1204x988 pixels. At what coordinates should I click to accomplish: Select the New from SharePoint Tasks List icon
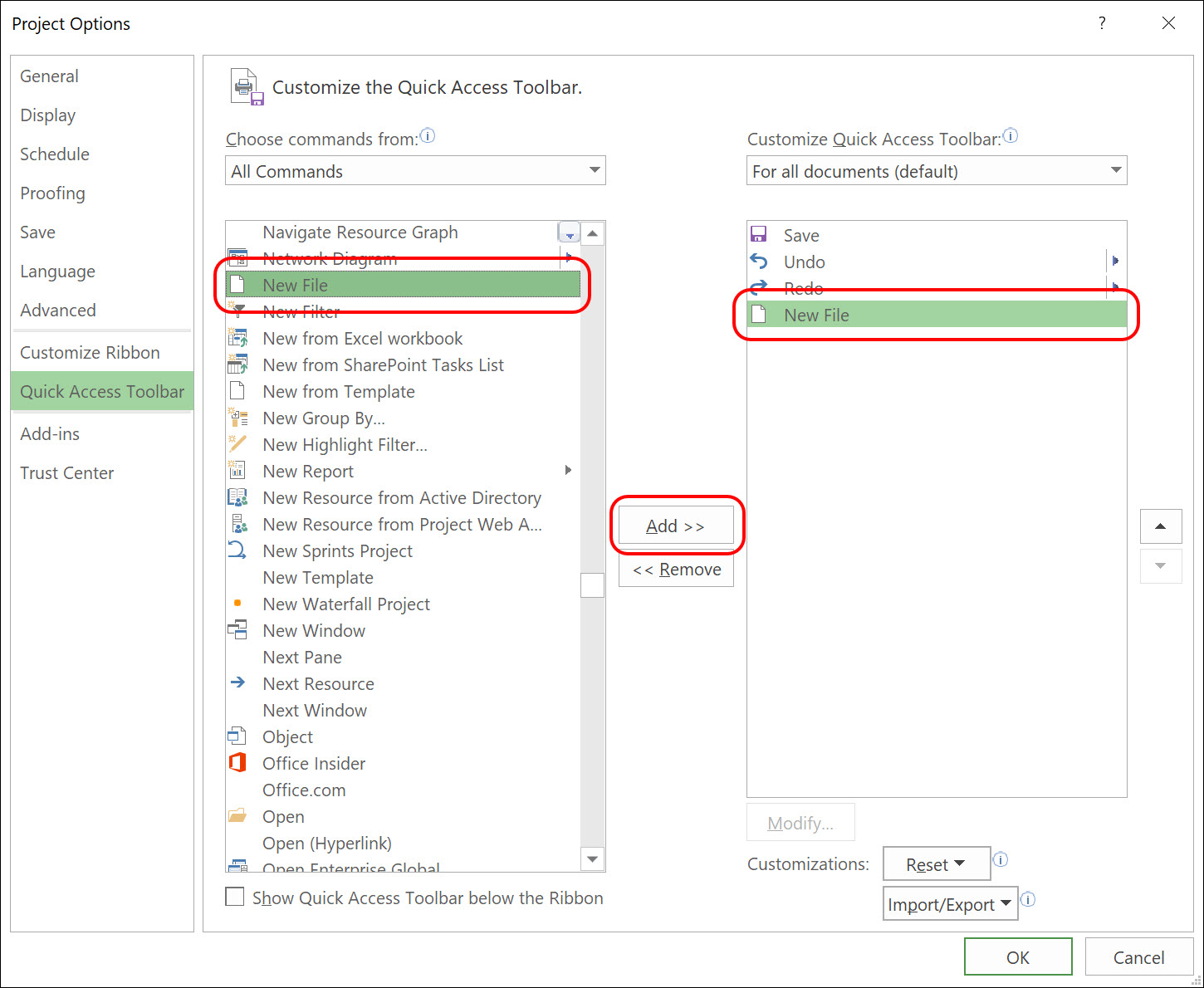click(237, 364)
